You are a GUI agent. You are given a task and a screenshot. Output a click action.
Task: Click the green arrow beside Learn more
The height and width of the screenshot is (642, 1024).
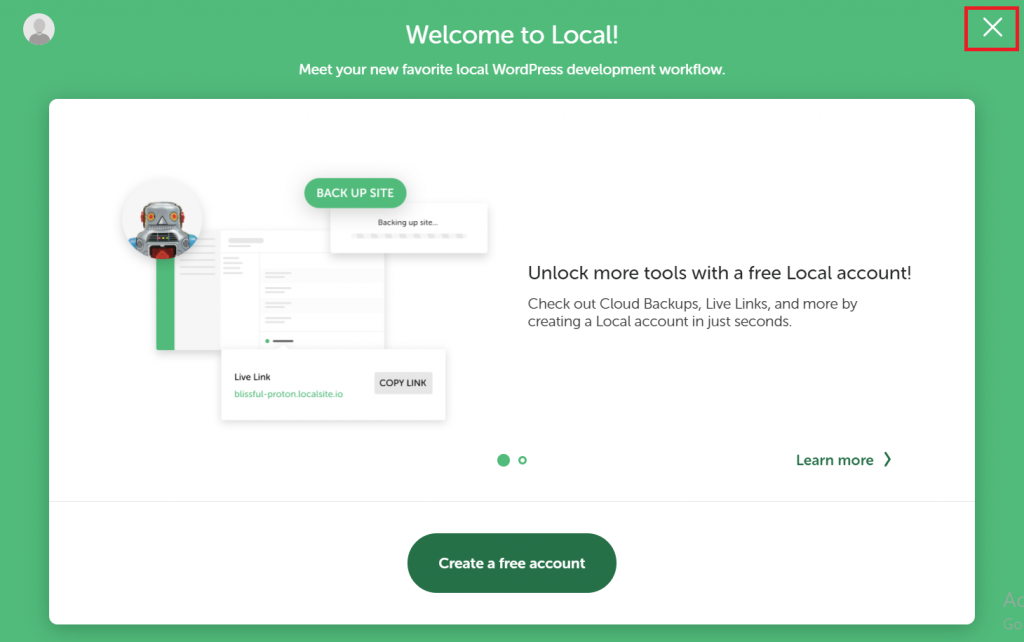click(886, 460)
